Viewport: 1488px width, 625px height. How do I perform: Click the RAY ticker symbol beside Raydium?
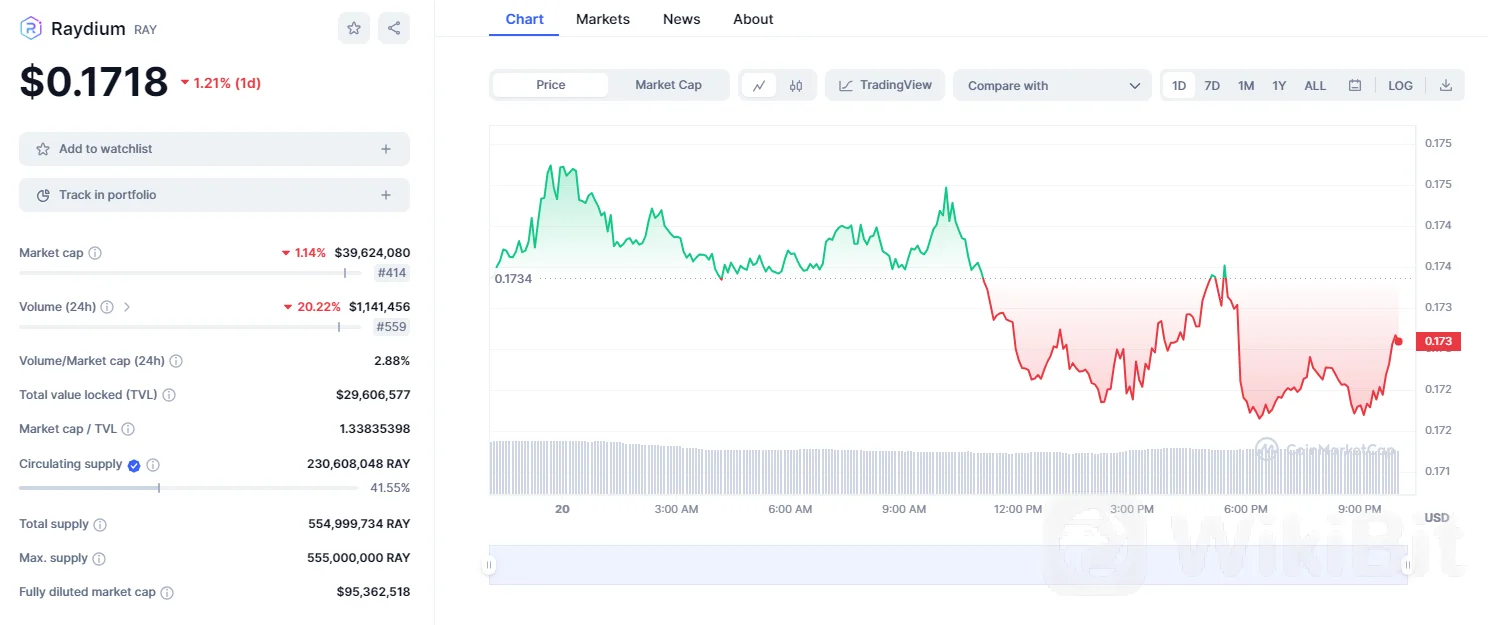coord(145,30)
